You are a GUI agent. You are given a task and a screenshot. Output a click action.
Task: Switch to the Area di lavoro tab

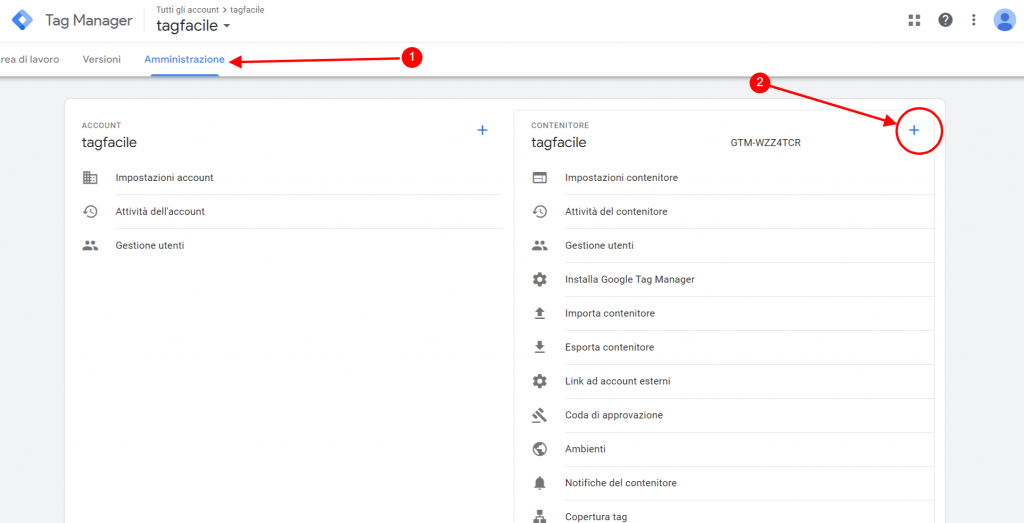29,59
